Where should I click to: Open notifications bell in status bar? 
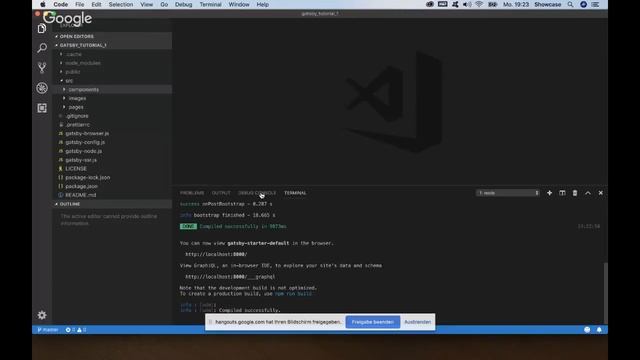pos(599,330)
